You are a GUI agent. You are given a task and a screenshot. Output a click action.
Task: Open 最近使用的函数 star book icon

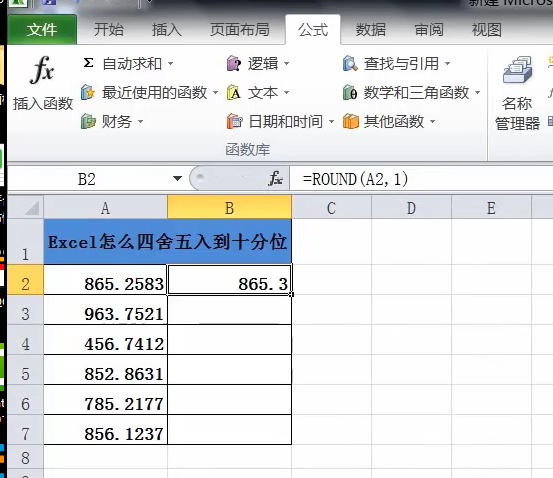click(88, 93)
